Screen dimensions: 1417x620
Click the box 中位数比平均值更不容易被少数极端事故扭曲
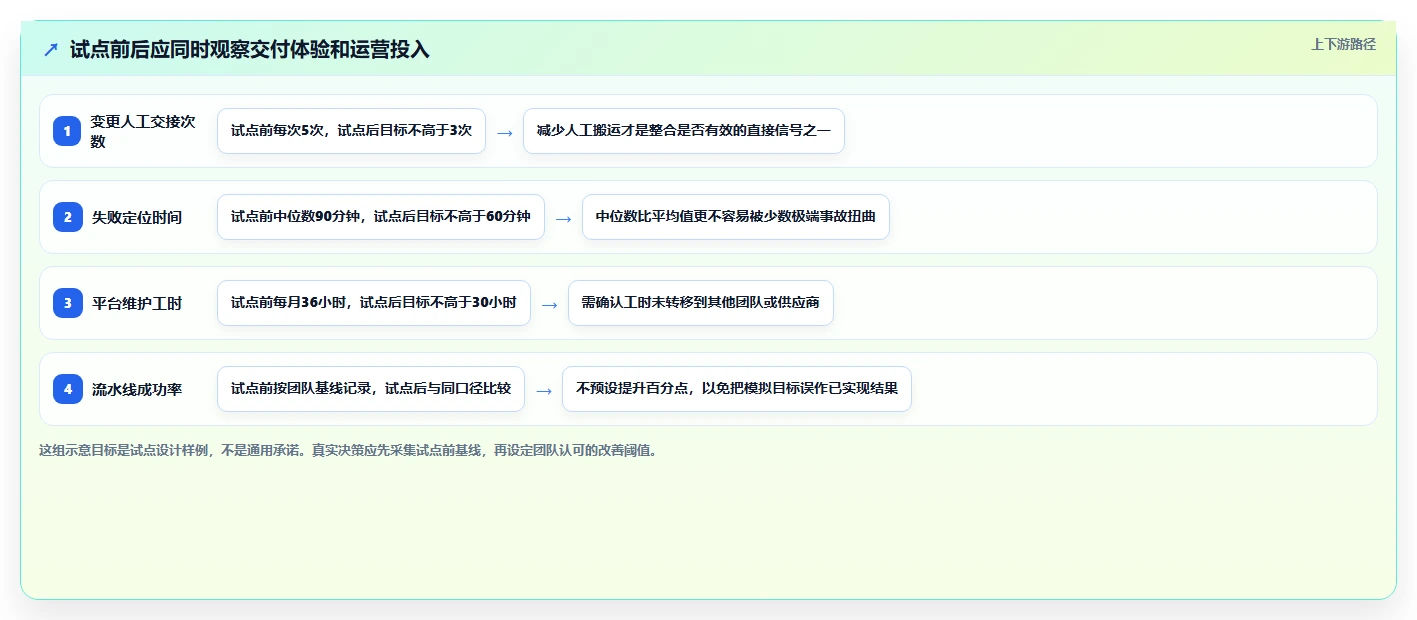(x=736, y=217)
